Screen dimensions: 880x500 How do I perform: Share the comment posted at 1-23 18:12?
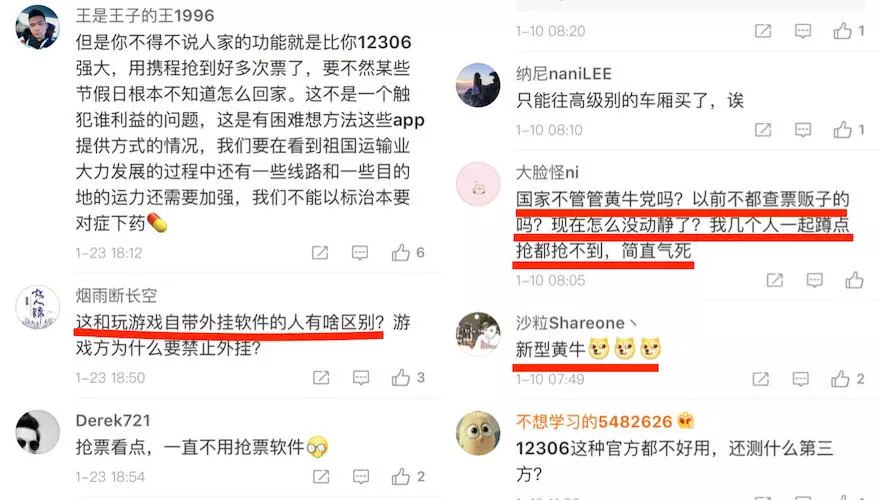tap(320, 253)
